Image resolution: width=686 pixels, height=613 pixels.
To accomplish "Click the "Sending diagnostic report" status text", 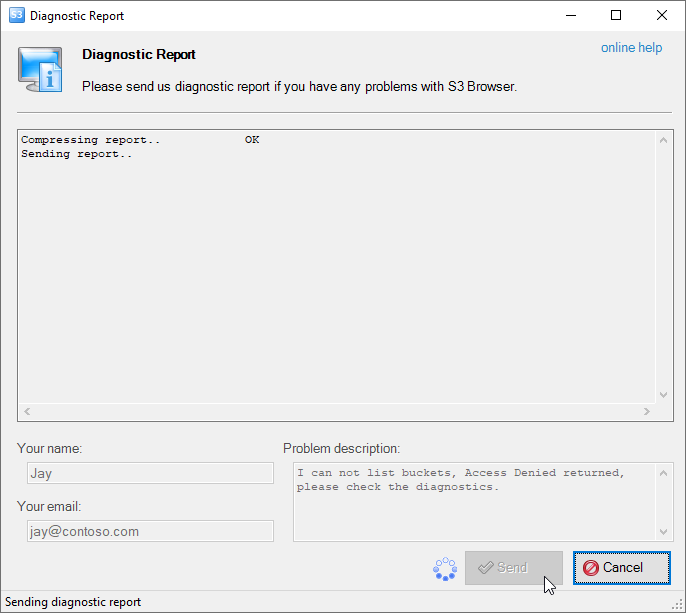I will [x=73, y=602].
